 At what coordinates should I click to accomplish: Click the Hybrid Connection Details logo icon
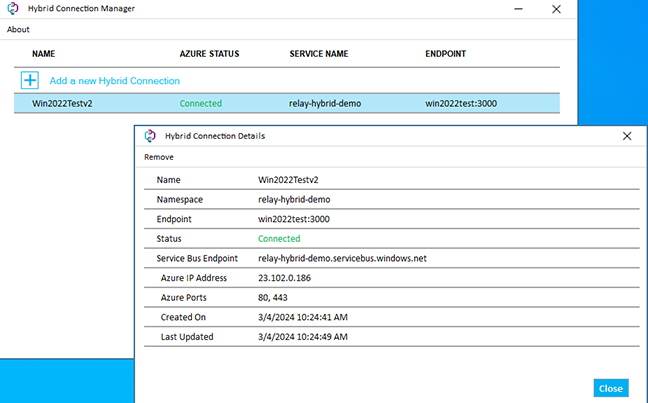[x=150, y=136]
